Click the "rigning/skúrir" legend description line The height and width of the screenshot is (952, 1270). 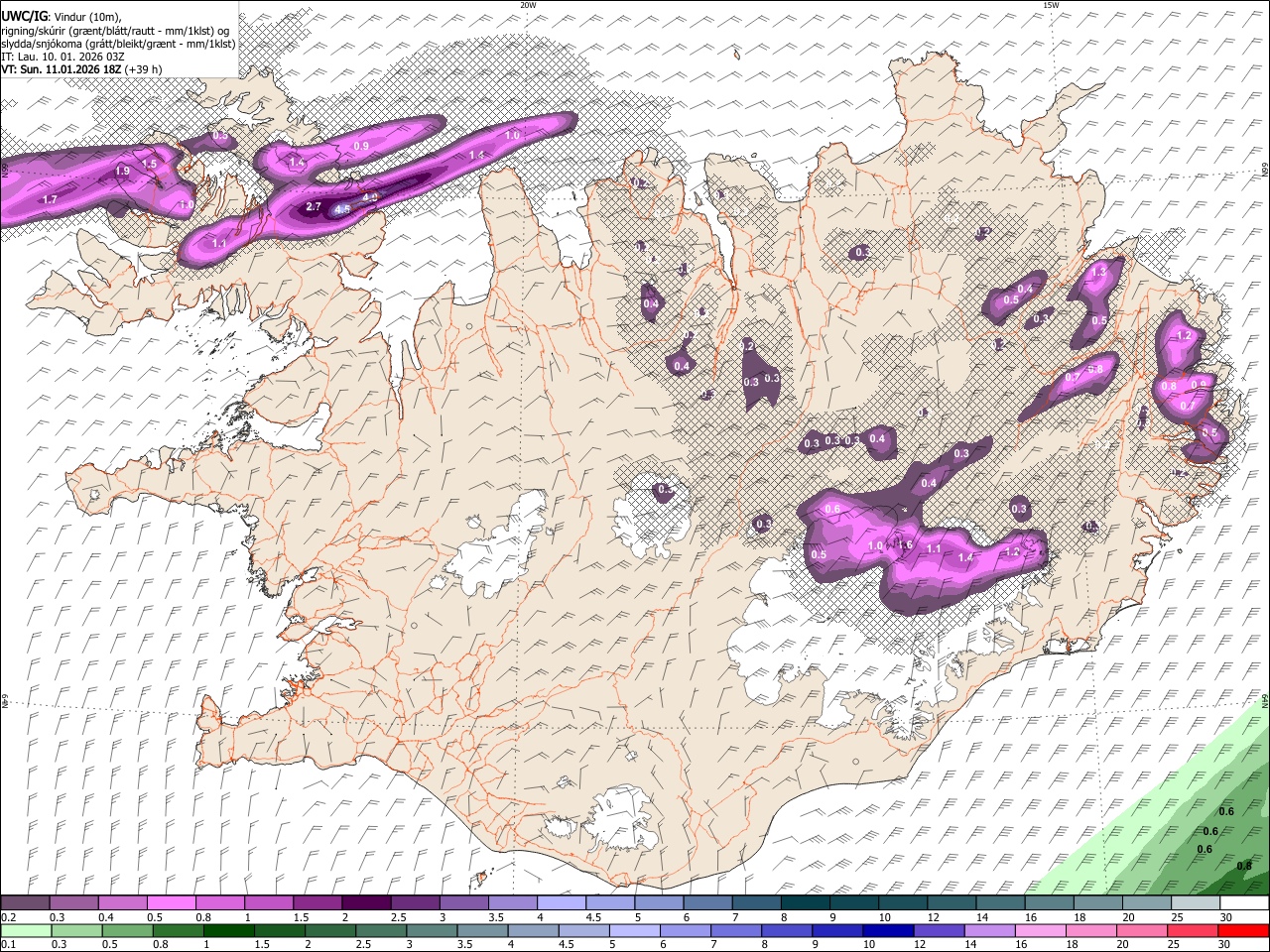click(x=115, y=32)
